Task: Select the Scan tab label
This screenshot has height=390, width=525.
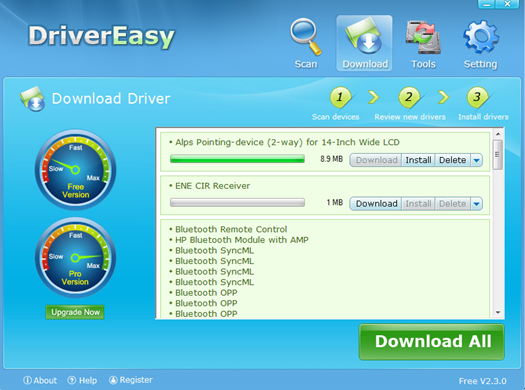Action: pos(306,64)
